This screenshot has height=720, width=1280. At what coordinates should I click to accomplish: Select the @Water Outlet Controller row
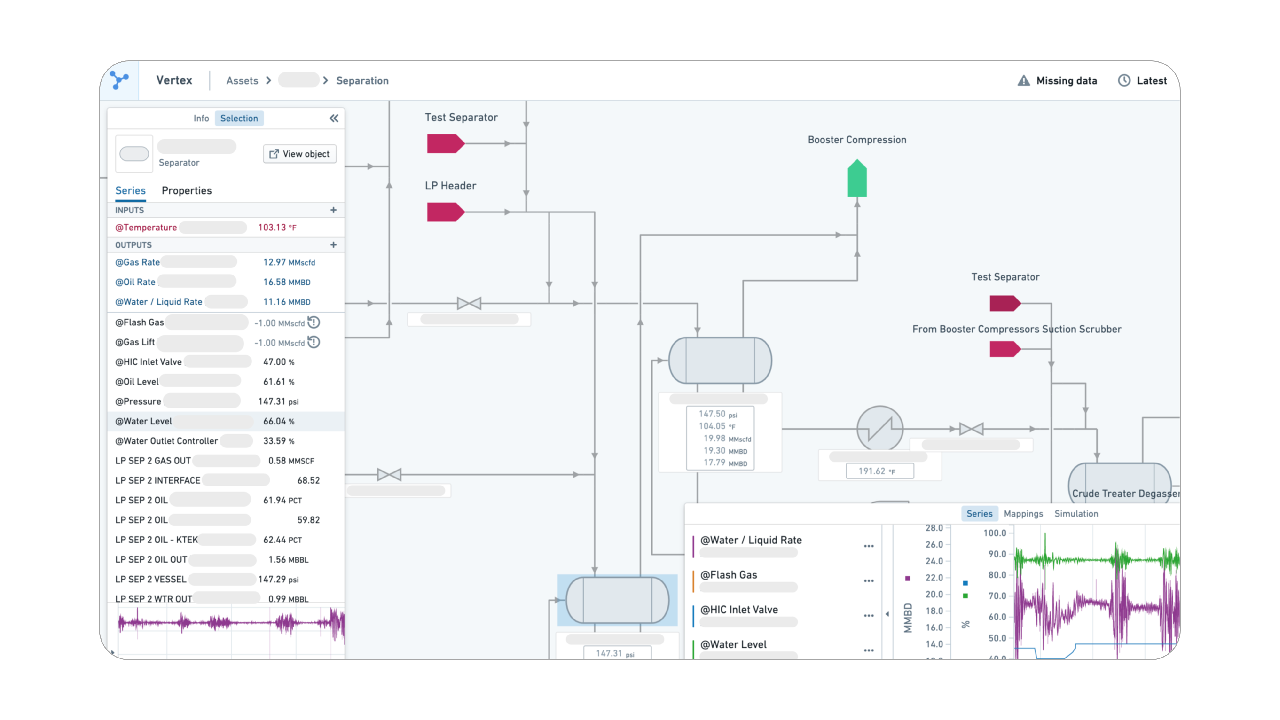point(226,441)
